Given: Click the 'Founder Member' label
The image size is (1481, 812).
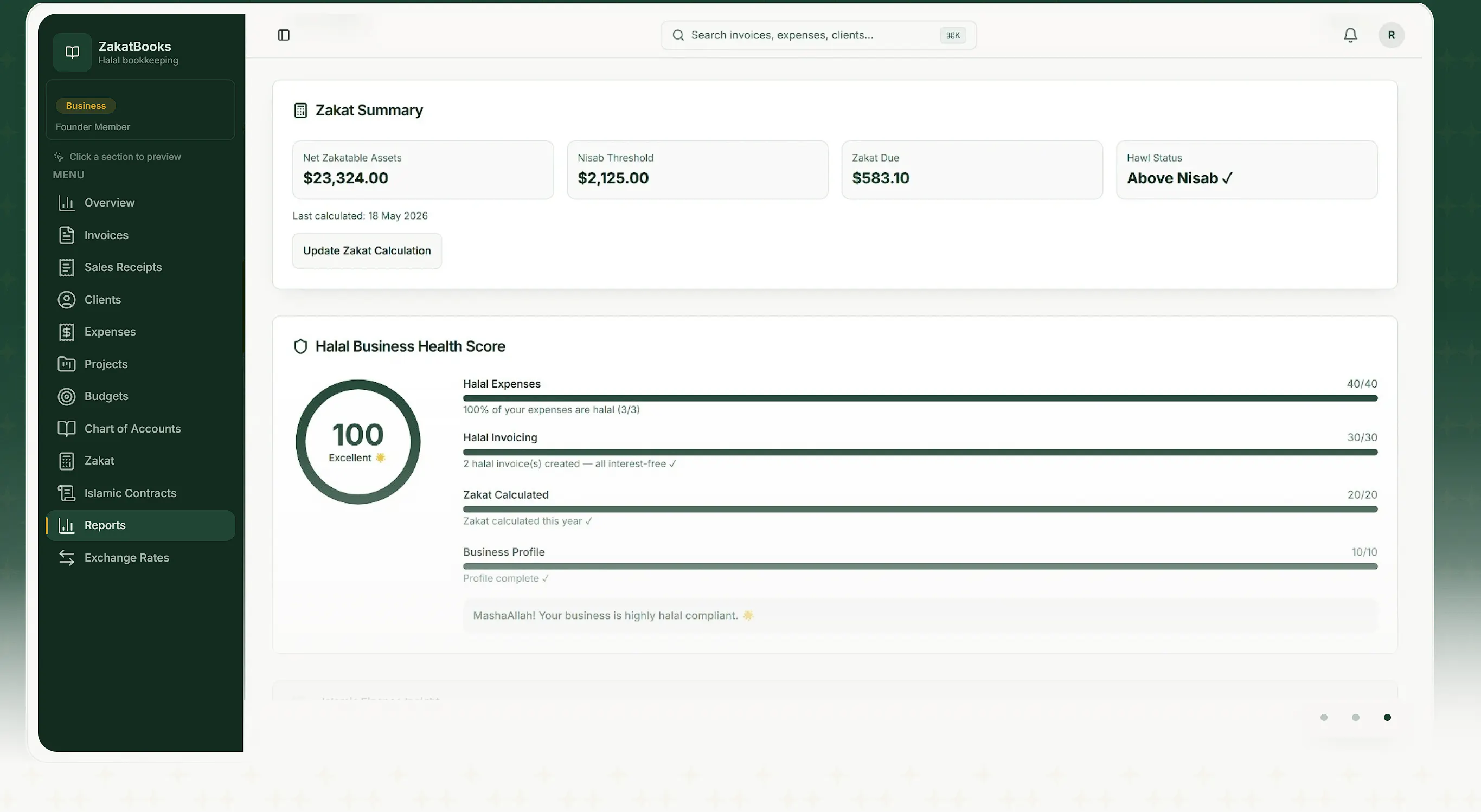Looking at the screenshot, I should pos(93,127).
